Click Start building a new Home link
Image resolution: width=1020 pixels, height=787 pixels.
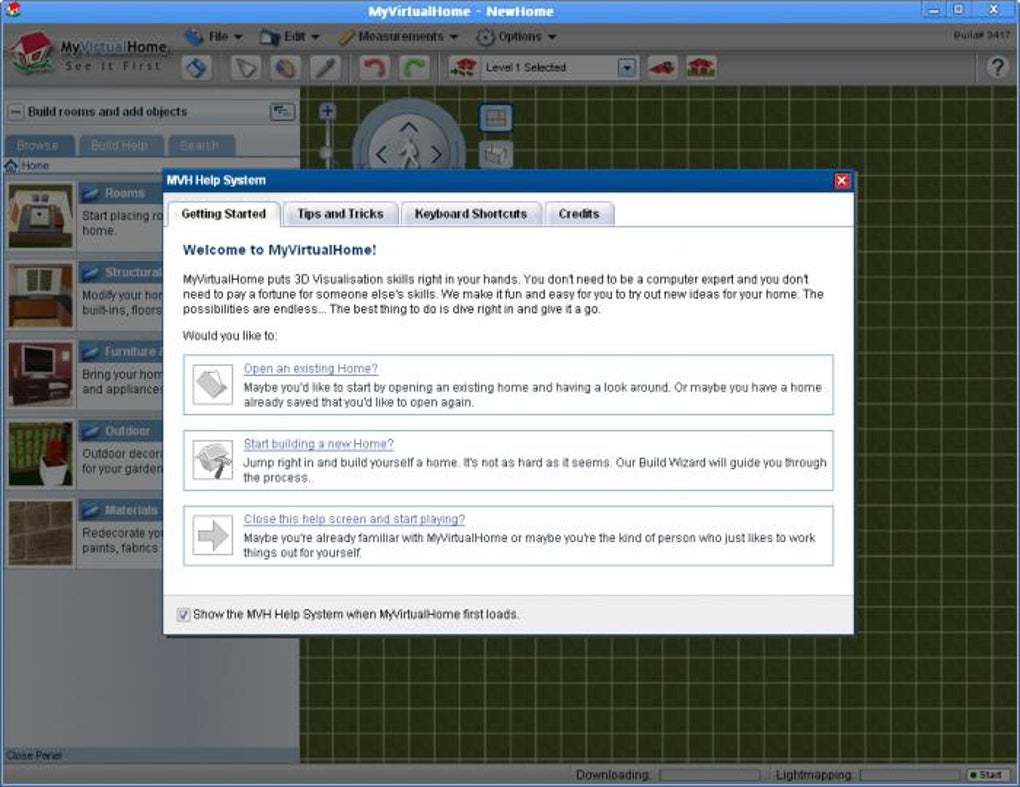coord(318,444)
